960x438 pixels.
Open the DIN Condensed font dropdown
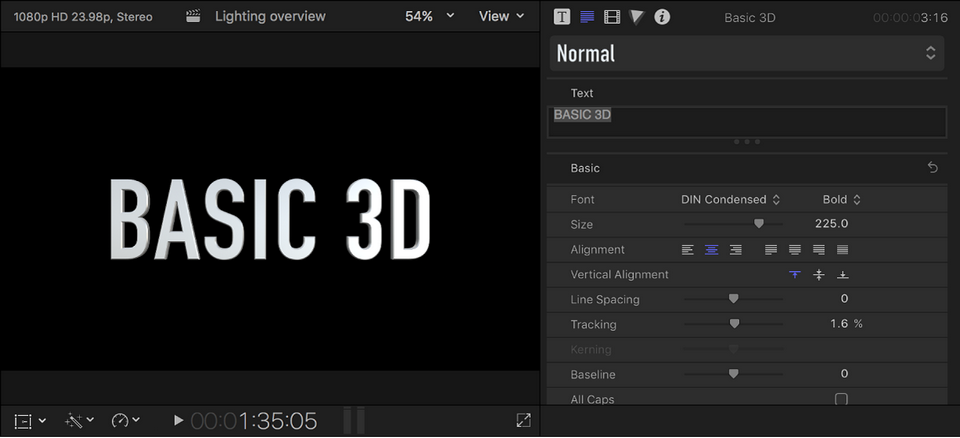(x=730, y=200)
